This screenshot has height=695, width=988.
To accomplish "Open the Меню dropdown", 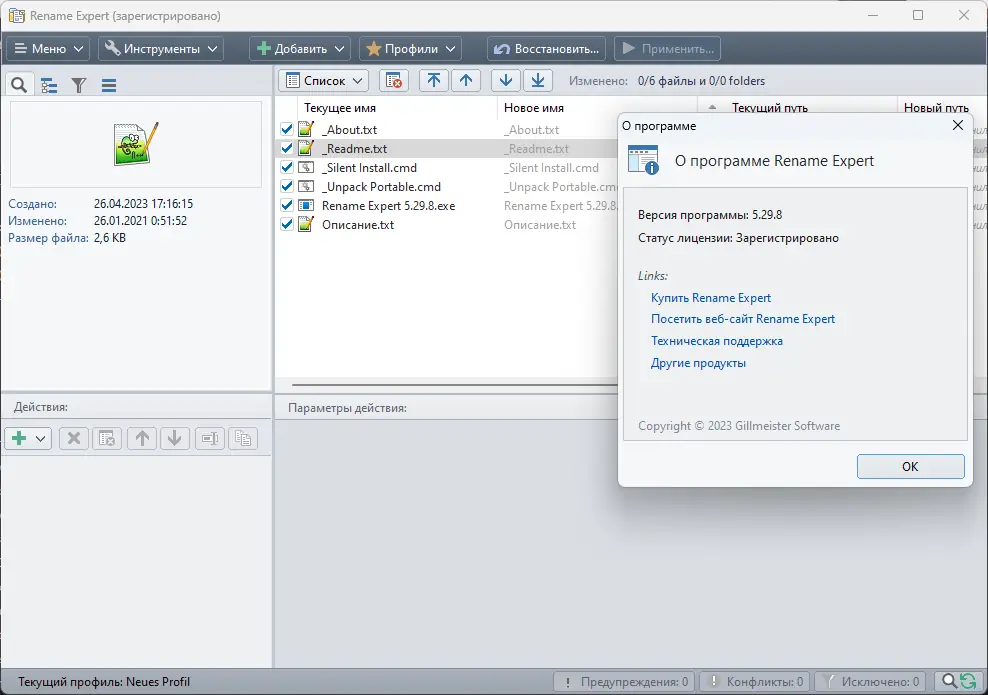I will tap(48, 49).
